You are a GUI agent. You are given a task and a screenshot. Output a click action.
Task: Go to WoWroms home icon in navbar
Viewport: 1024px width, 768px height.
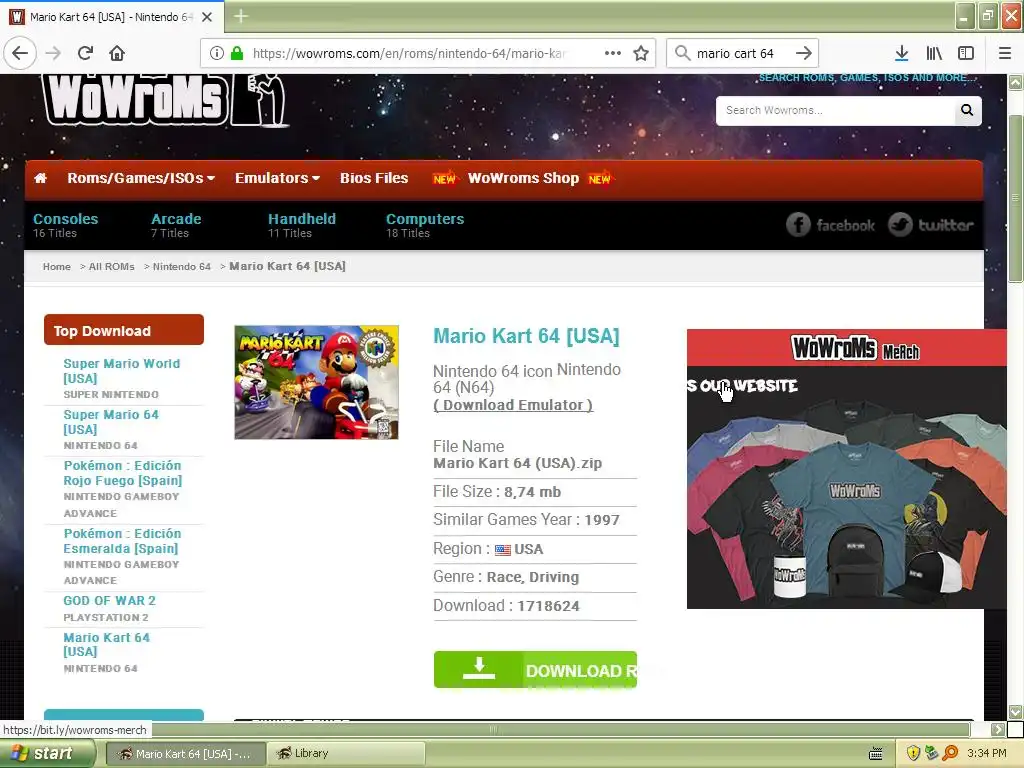click(40, 178)
